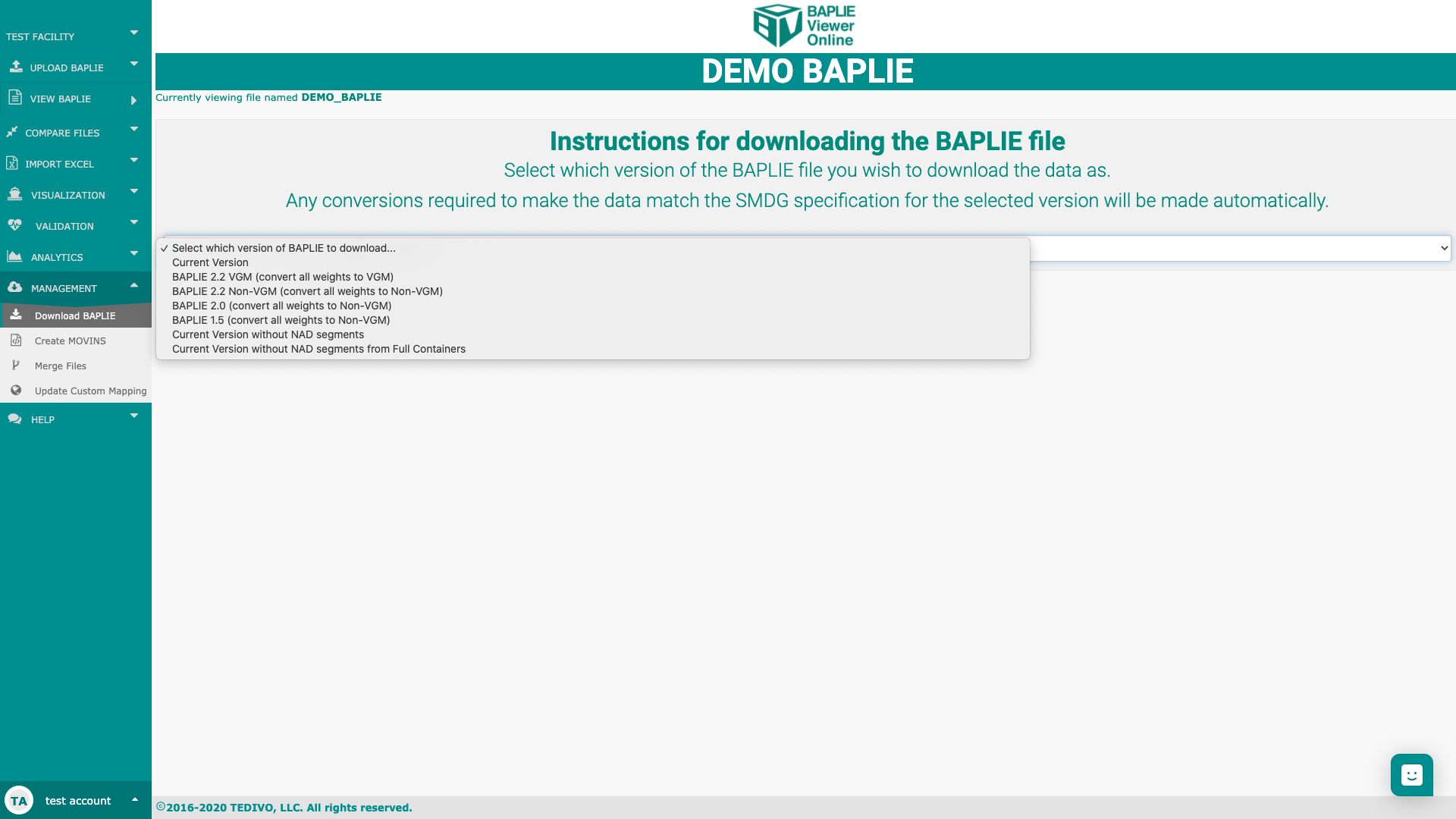Click the Visualization ship icon
Screen dimensions: 1456x819
pyautogui.click(x=14, y=194)
